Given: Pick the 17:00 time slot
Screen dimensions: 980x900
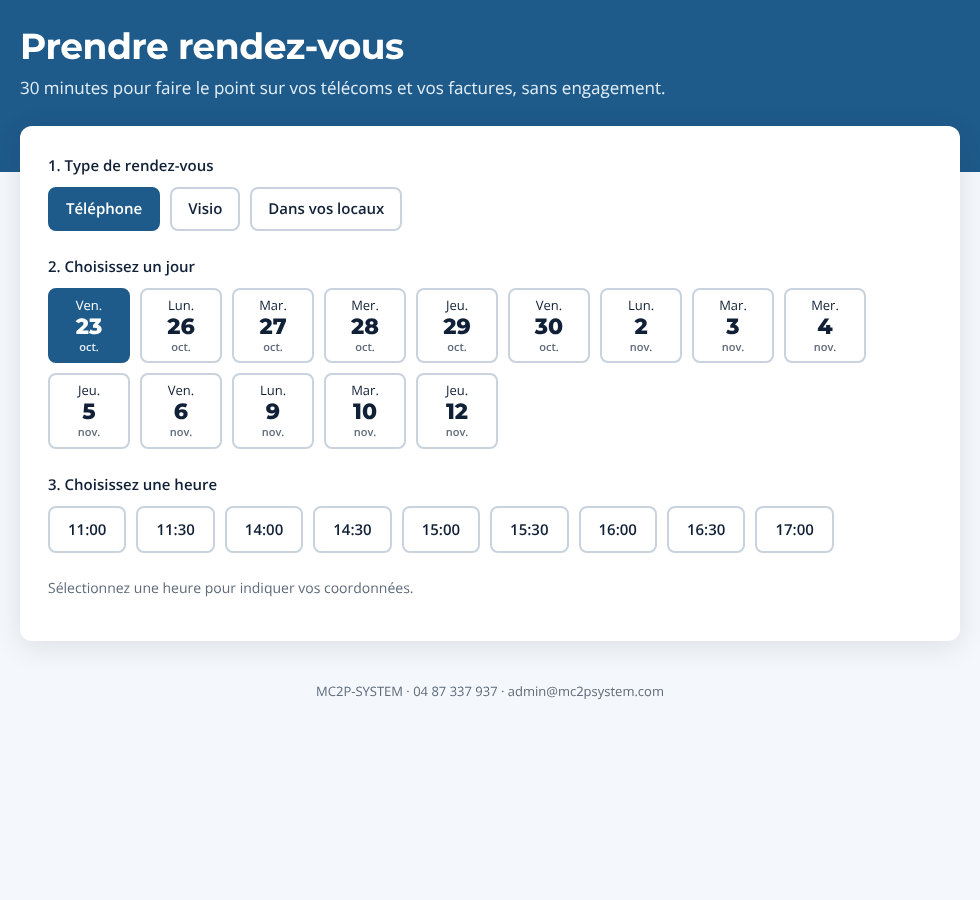Looking at the screenshot, I should click(794, 529).
